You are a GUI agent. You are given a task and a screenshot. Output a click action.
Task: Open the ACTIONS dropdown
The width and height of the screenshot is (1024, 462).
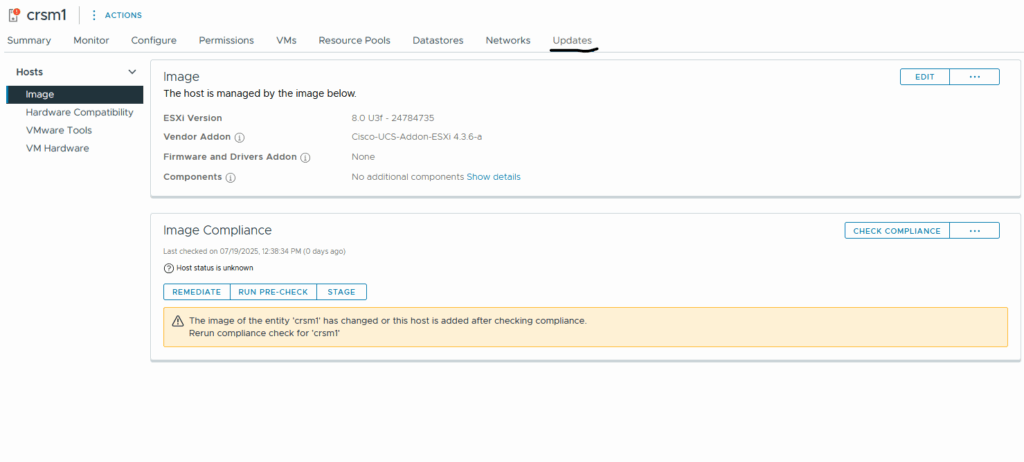(123, 15)
